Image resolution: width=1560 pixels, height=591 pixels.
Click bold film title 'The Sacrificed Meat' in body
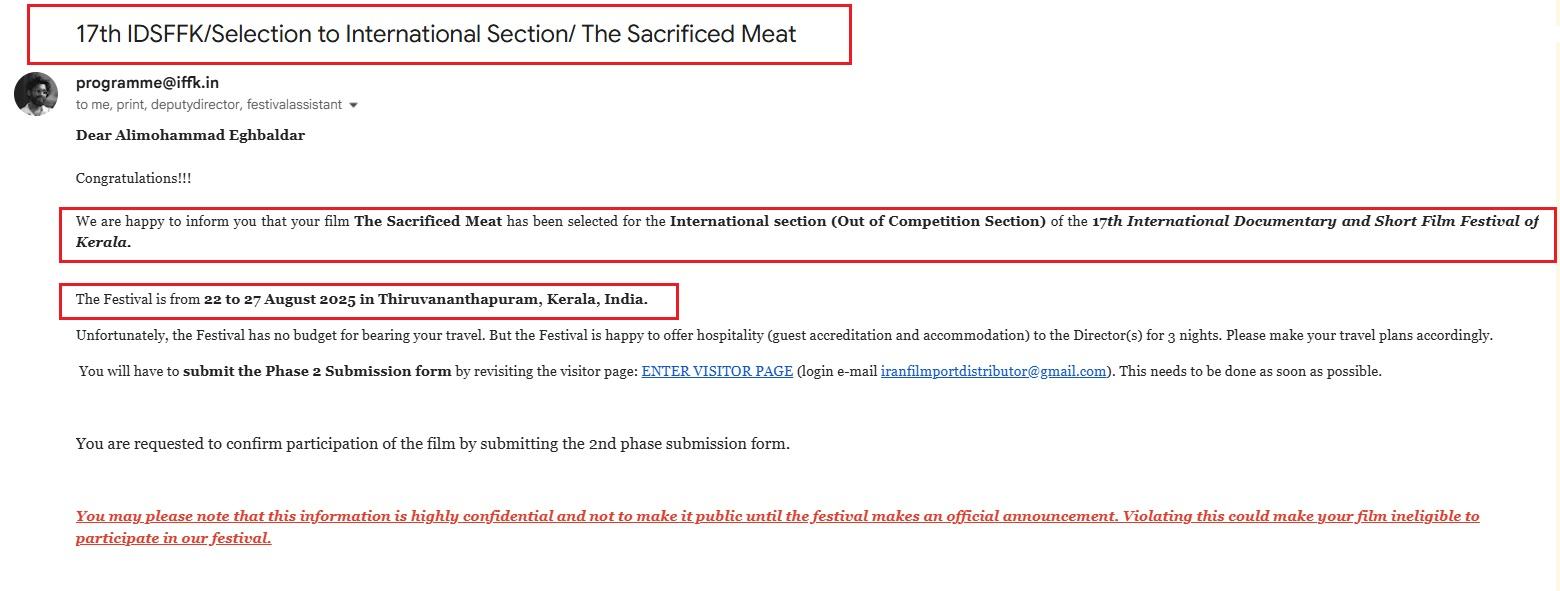point(428,221)
